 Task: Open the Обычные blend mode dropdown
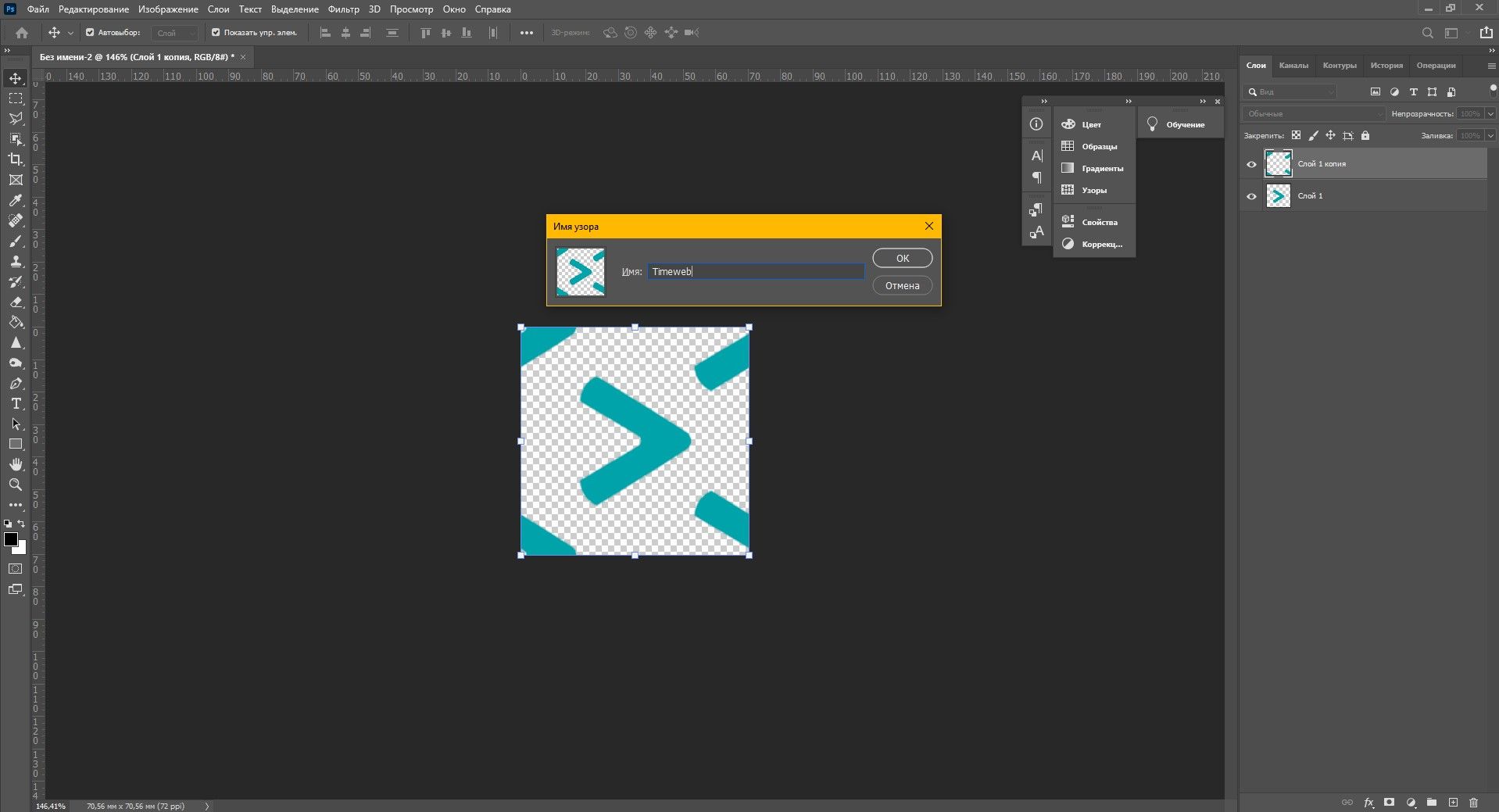pyautogui.click(x=1313, y=114)
